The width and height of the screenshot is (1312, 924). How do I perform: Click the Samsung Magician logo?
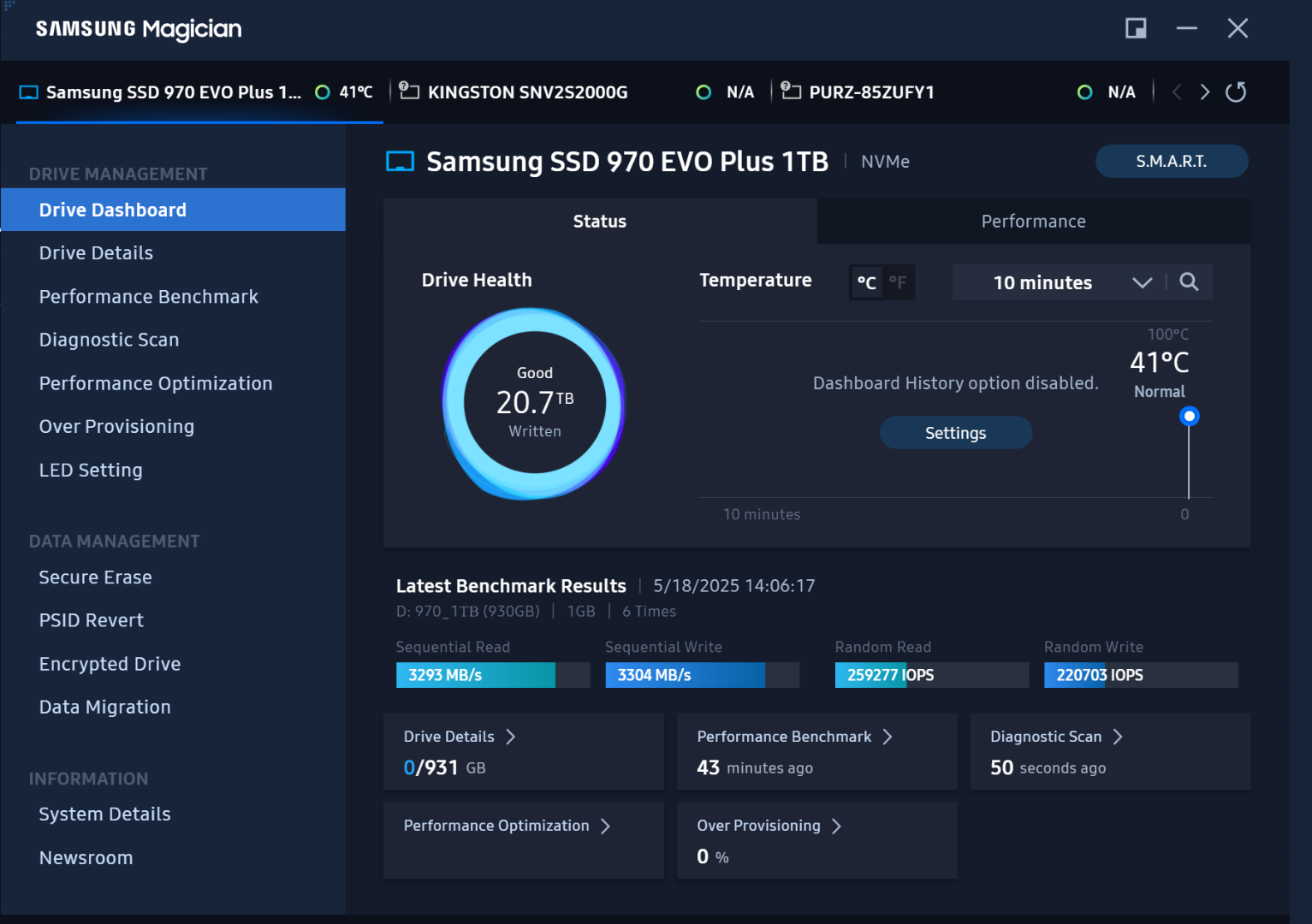click(x=139, y=29)
